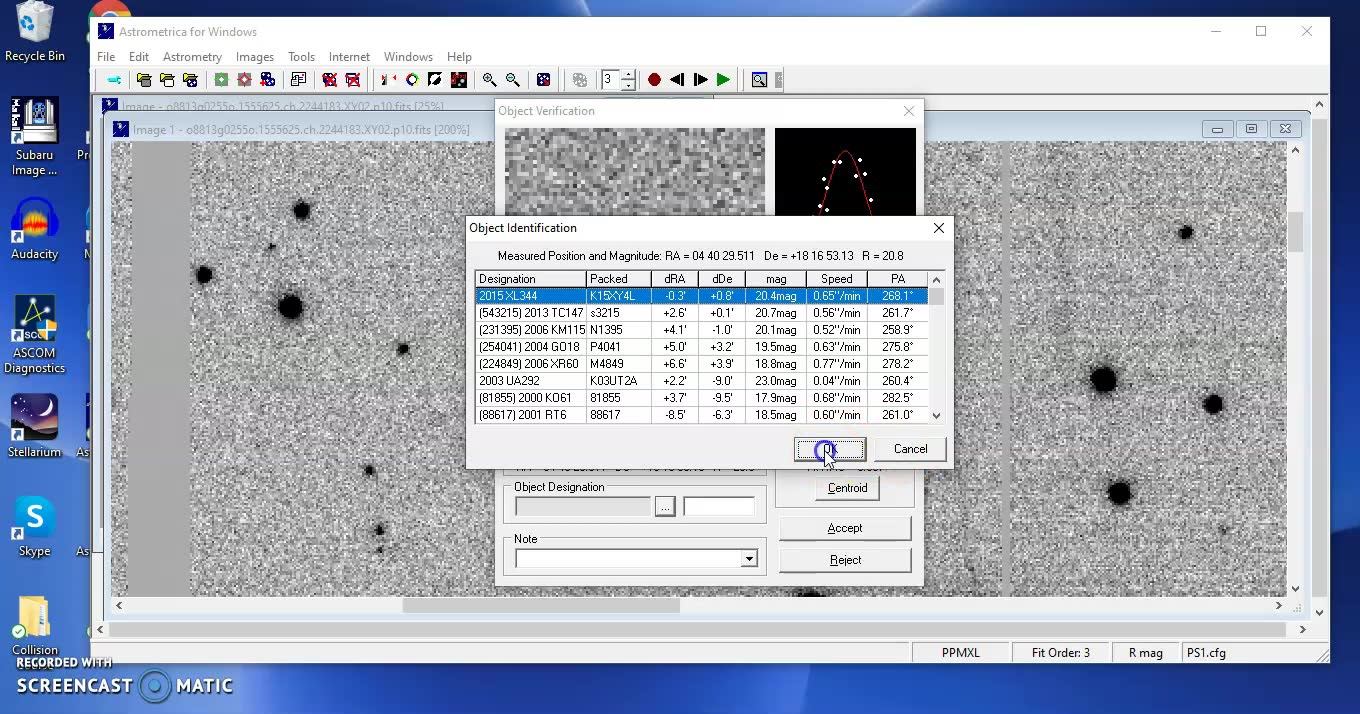
Task: Select the (254041) 2004 GO18 row
Action: tap(702, 347)
